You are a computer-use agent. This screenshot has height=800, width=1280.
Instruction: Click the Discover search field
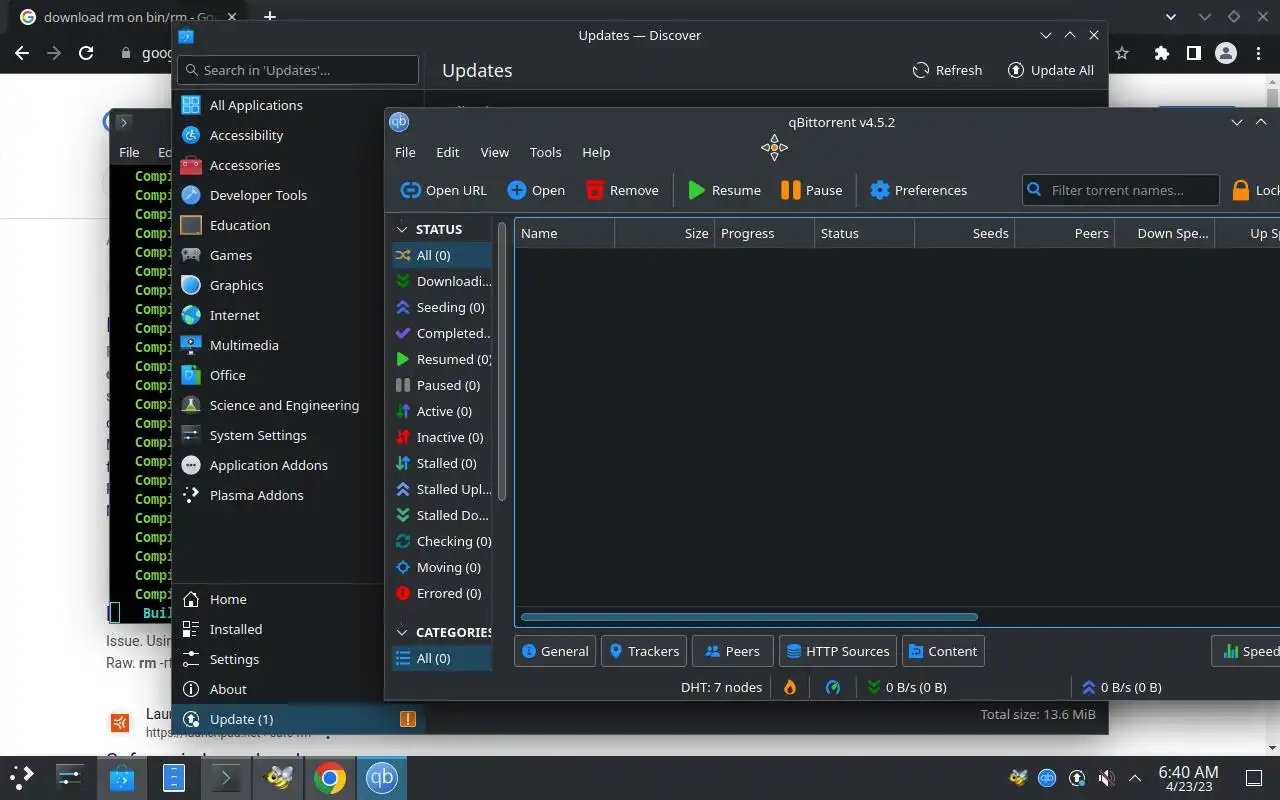[x=298, y=70]
